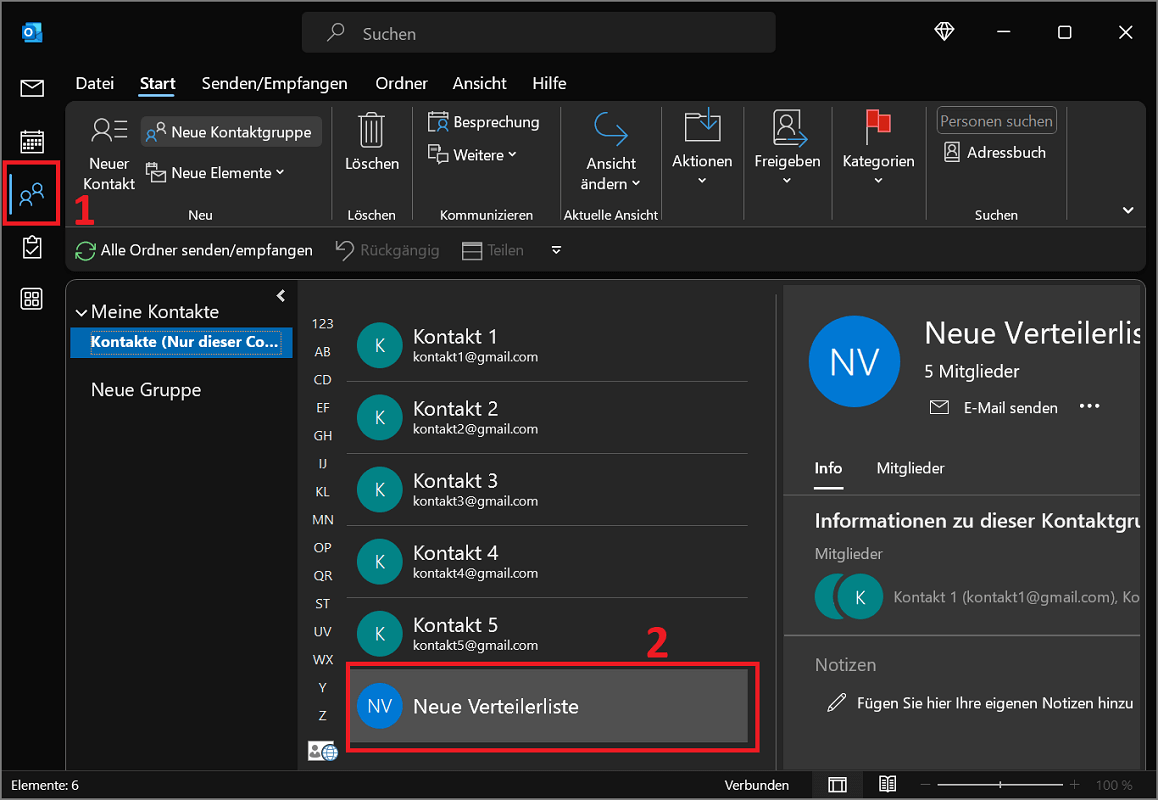Open Ansicht ändern dropdown
The height and width of the screenshot is (800, 1158).
coord(611,151)
